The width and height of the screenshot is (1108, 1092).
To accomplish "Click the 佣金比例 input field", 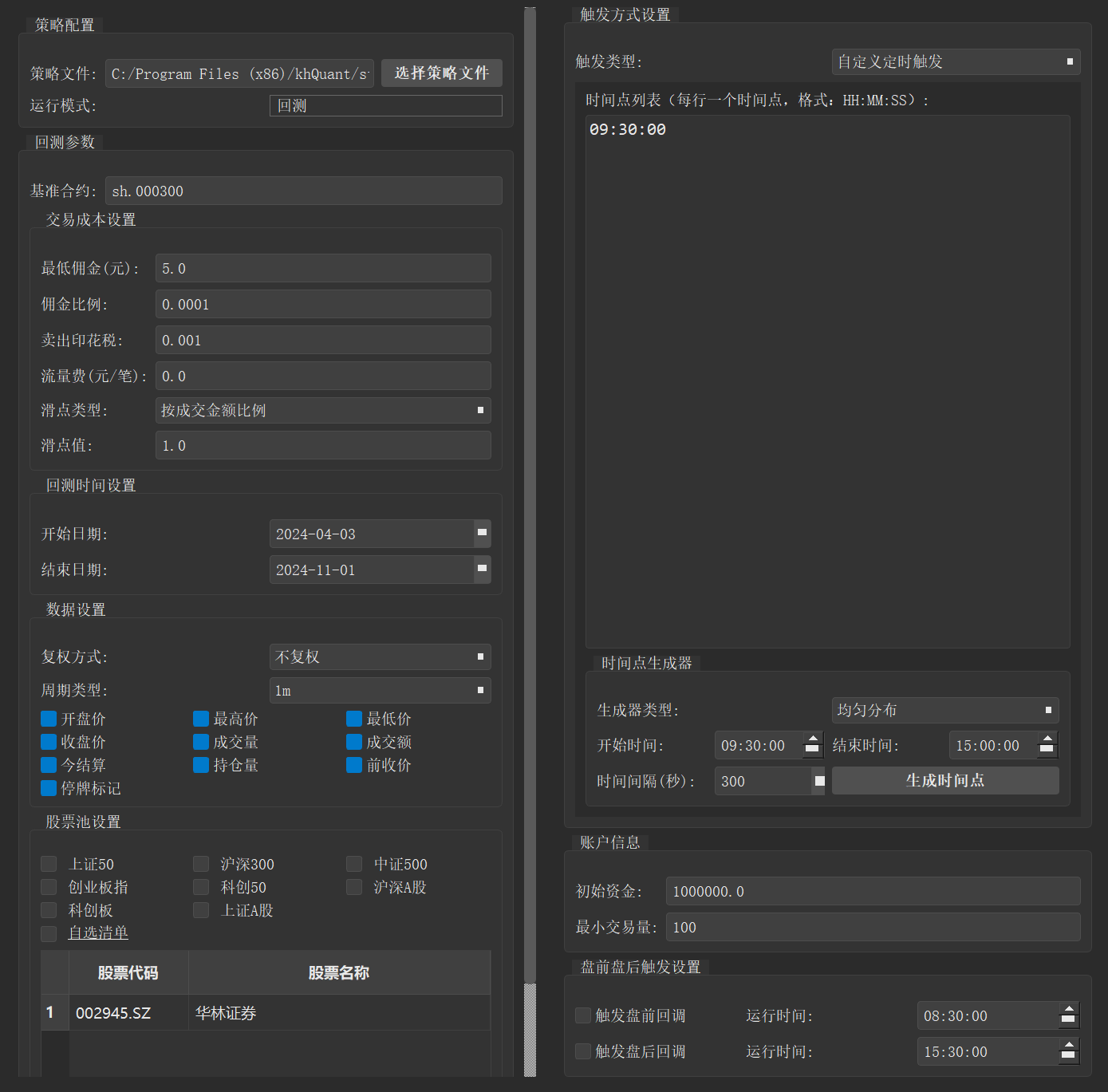I will [x=323, y=305].
